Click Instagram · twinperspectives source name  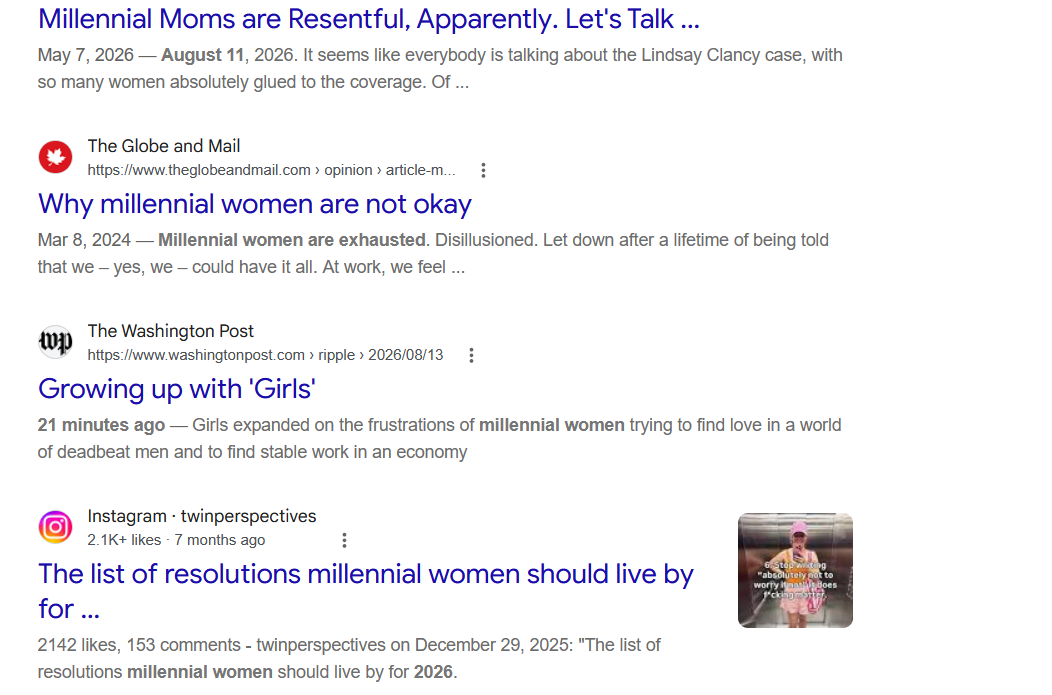click(201, 517)
